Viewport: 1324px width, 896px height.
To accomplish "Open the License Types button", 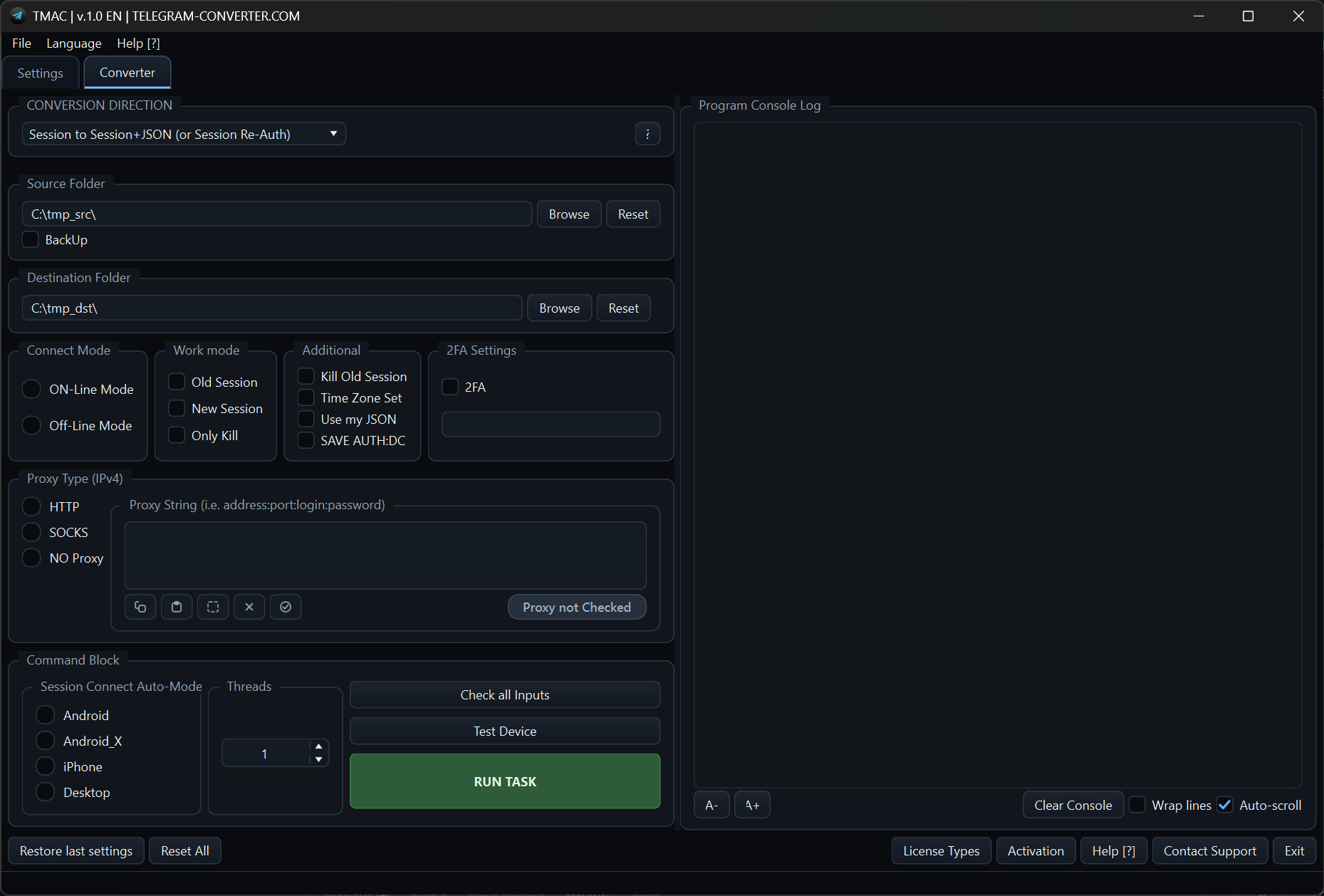I will (942, 851).
